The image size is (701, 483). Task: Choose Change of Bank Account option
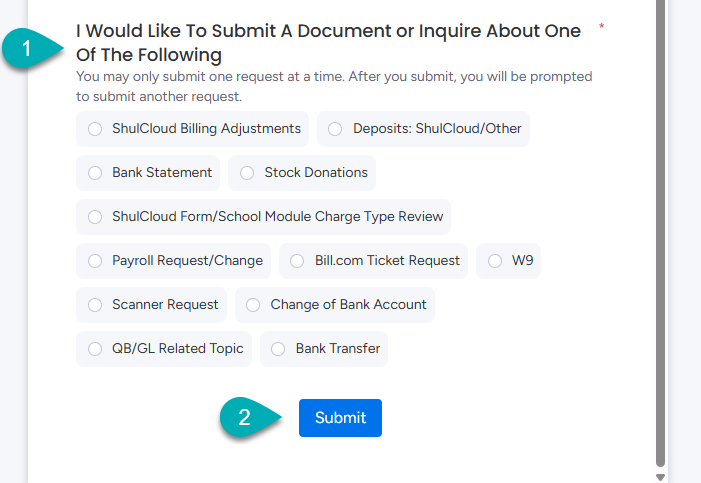coord(253,305)
